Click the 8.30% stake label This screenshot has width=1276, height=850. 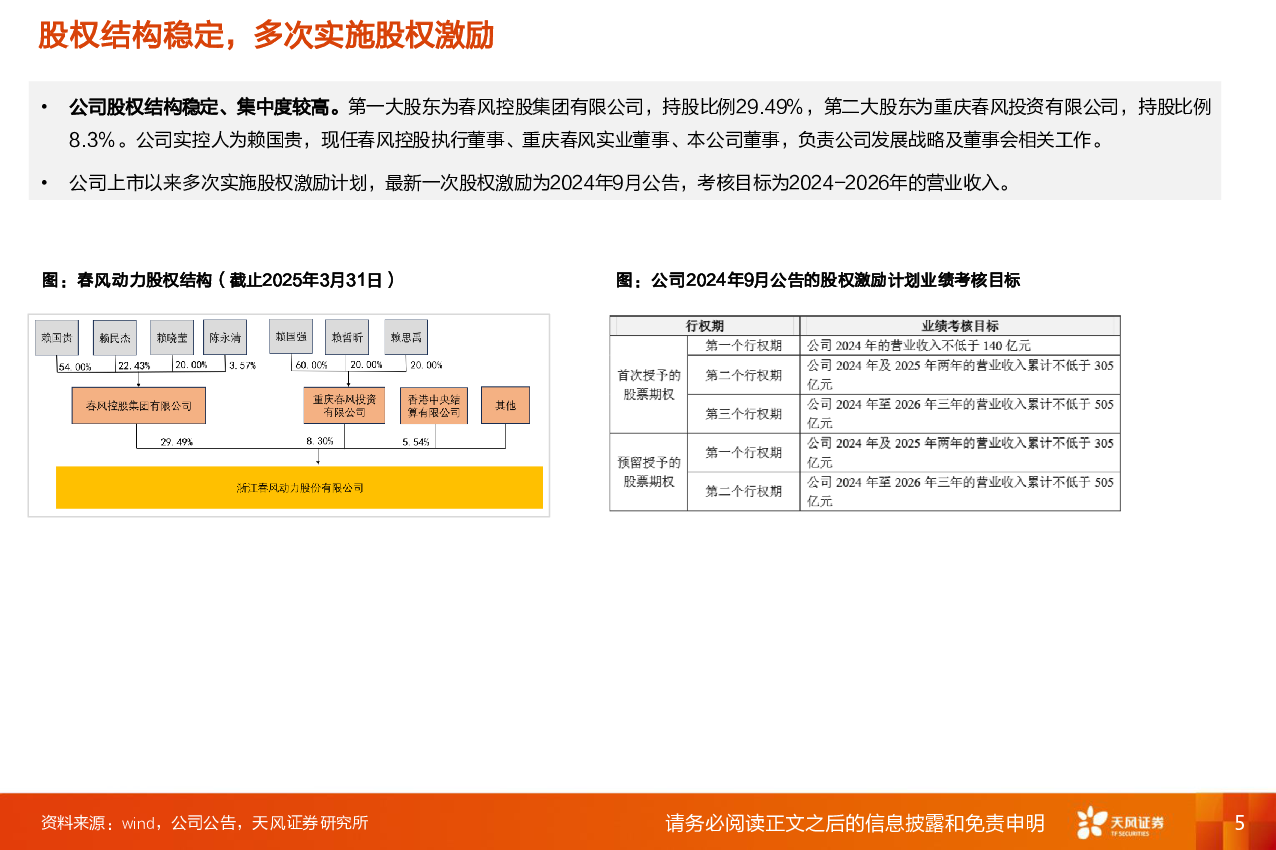319,441
